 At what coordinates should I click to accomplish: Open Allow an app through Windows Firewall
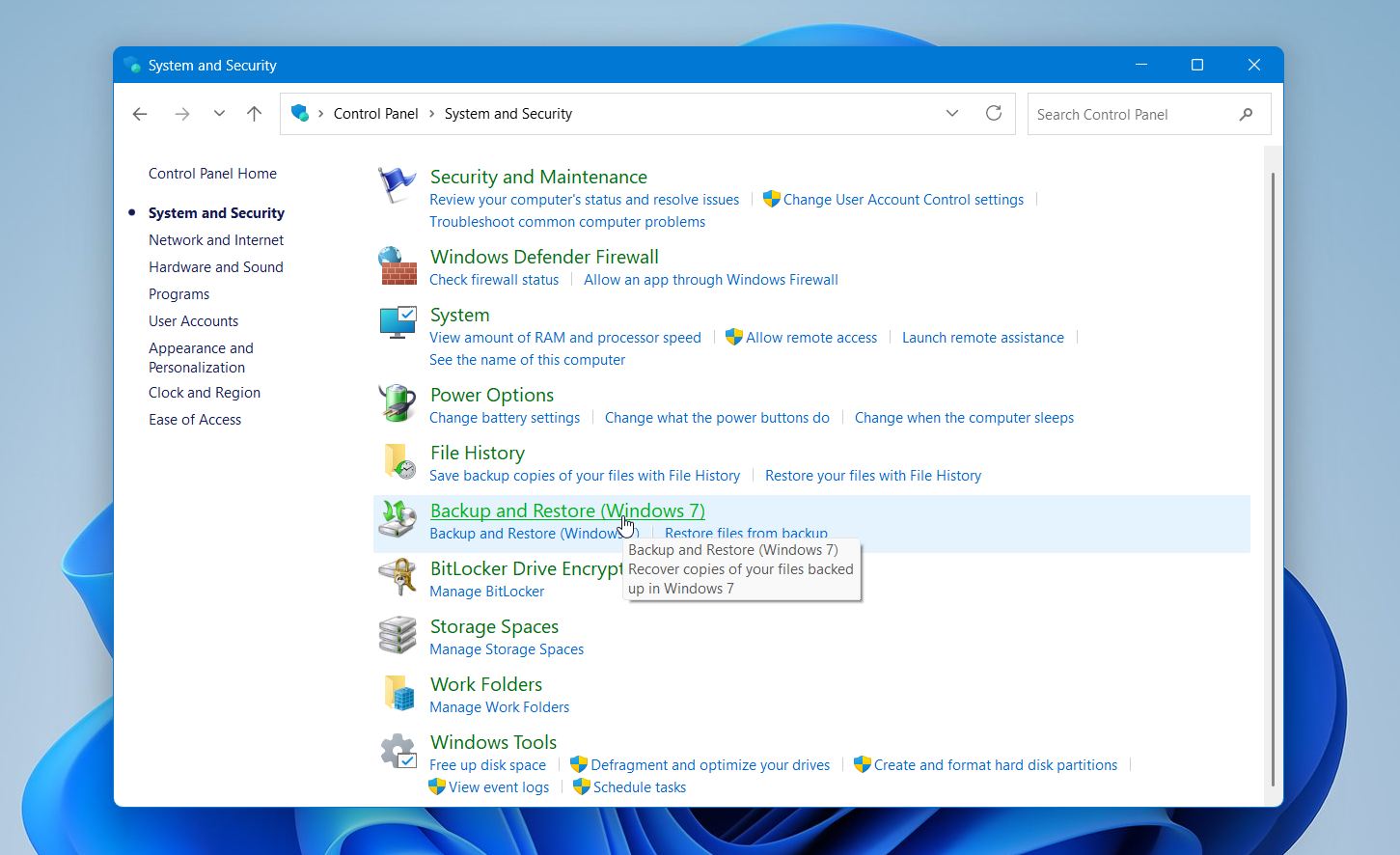point(711,280)
